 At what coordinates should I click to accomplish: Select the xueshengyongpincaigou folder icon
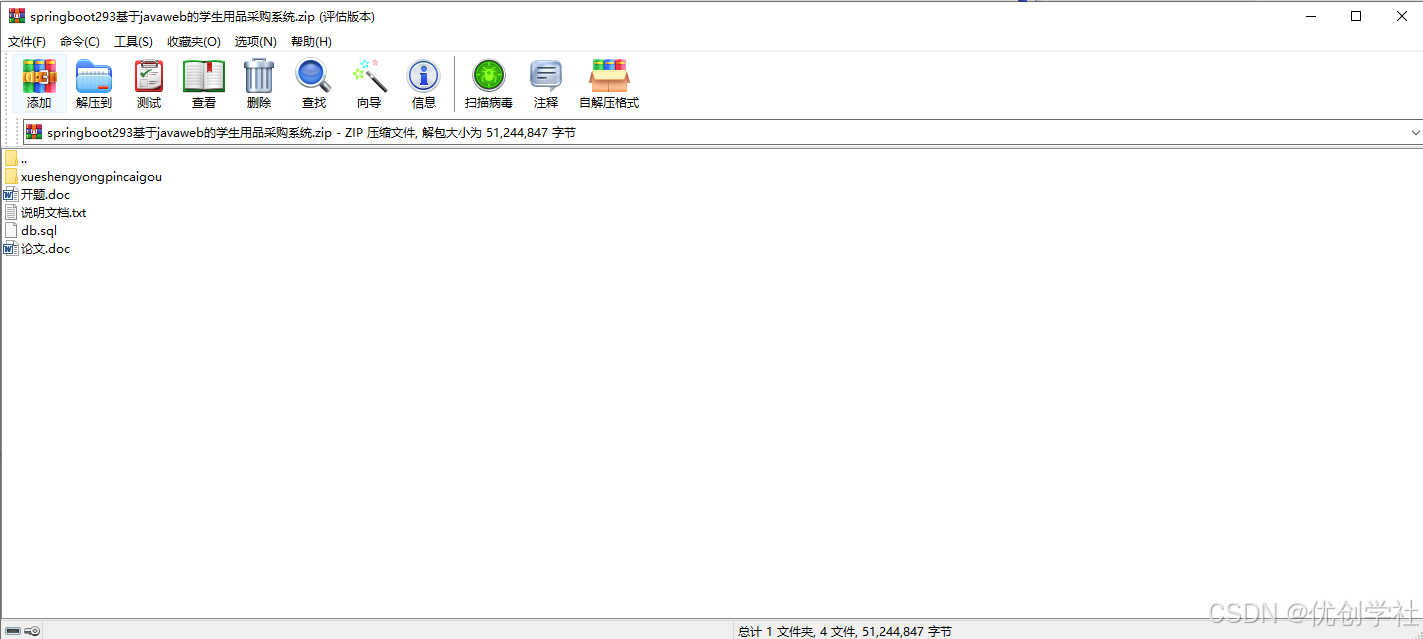click(11, 176)
